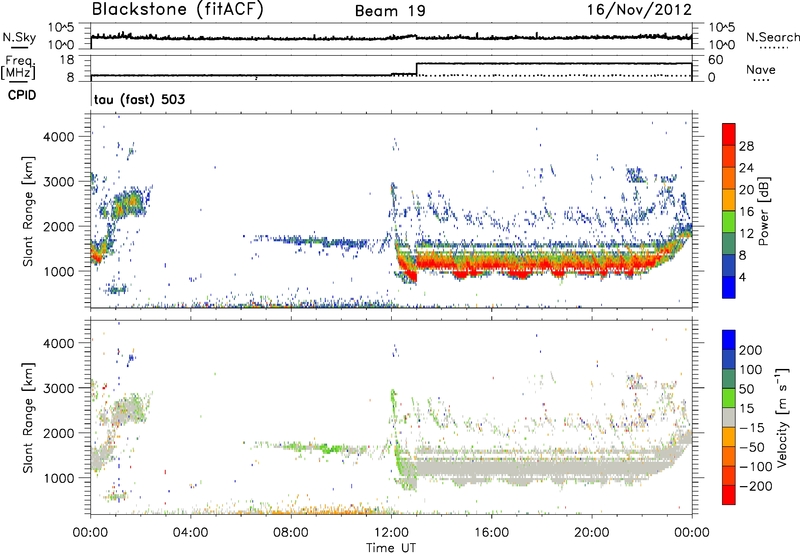Click the '-15' tick on the Velocity scale

(752, 428)
